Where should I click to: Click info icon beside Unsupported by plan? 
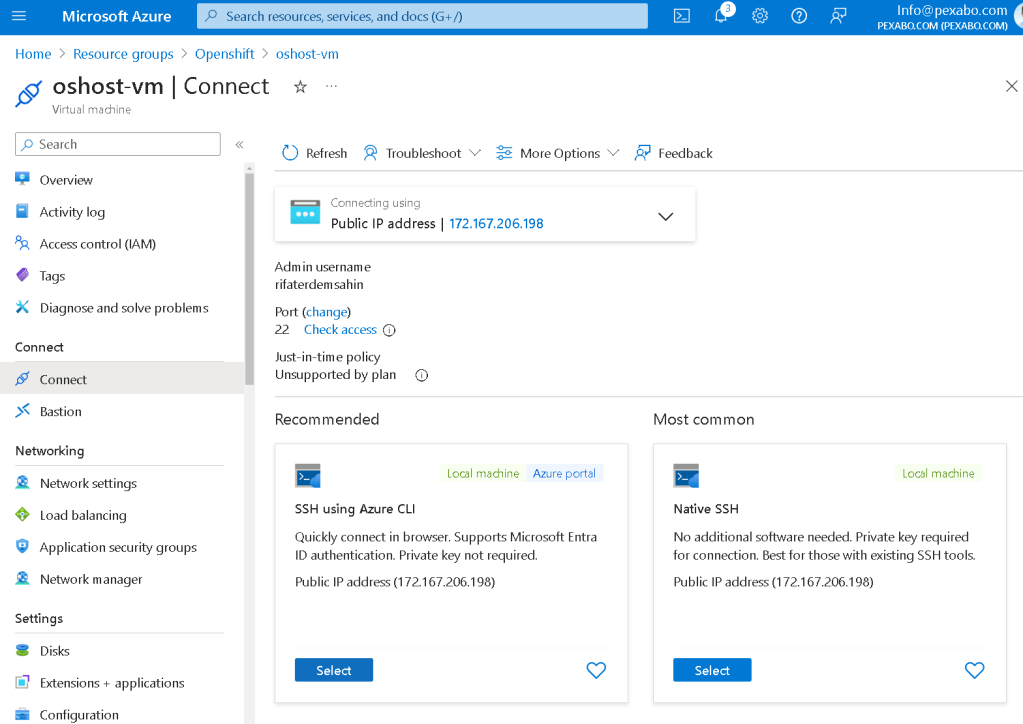(421, 375)
